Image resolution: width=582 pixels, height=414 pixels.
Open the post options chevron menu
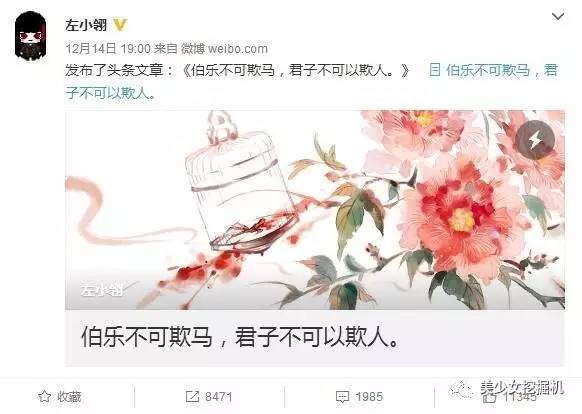[x=558, y=17]
